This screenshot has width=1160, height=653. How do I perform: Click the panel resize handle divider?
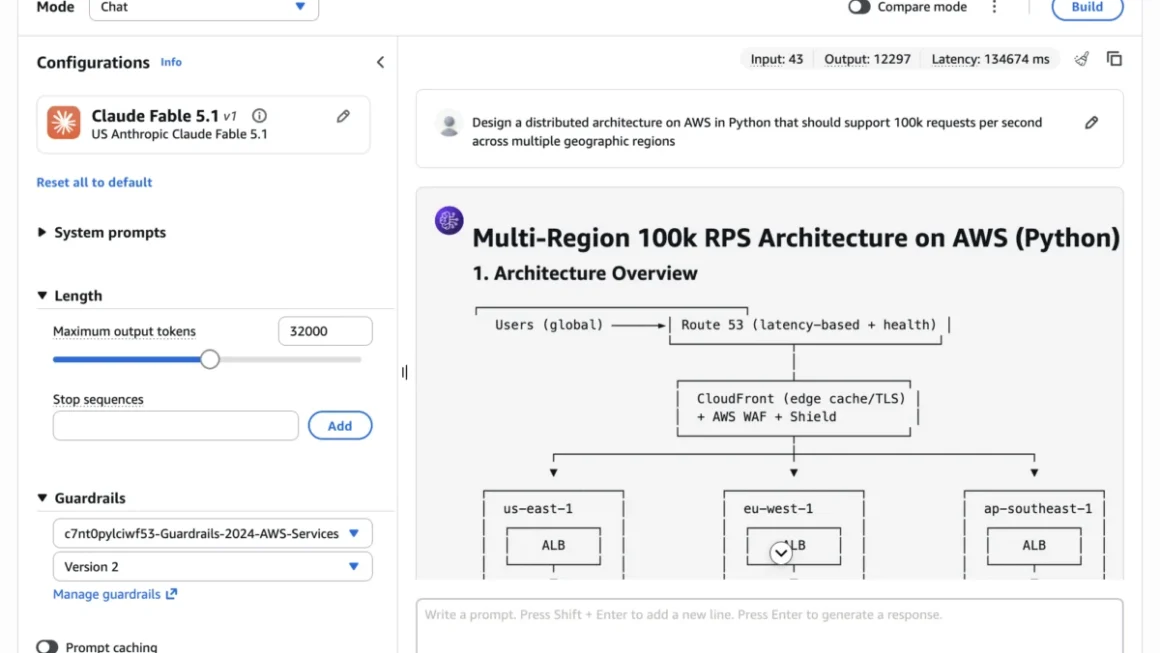[x=405, y=372]
